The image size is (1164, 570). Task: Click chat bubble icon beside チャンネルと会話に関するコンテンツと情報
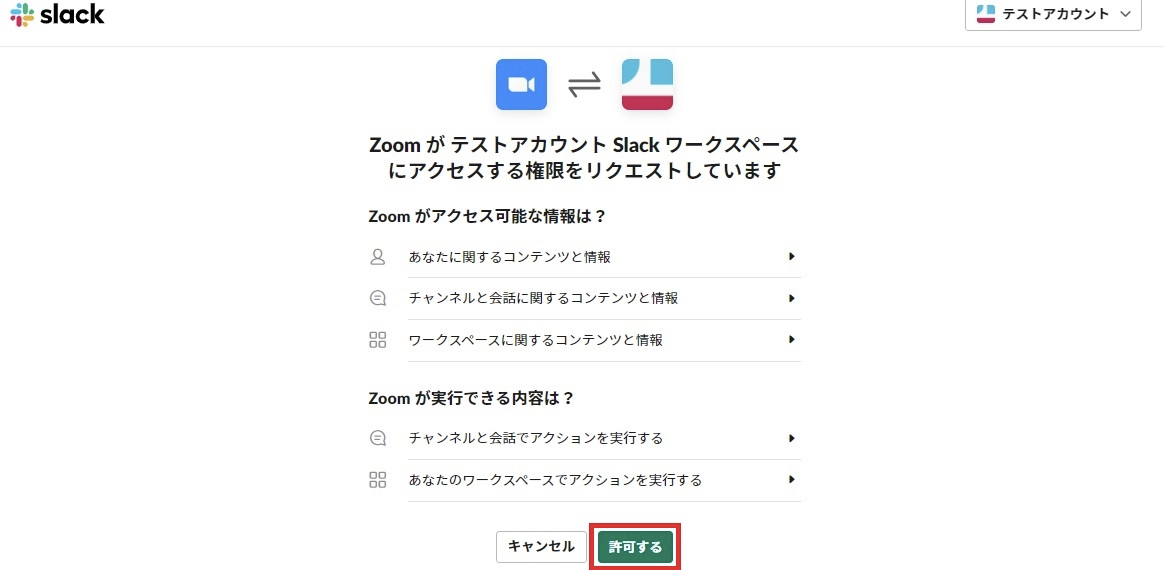[377, 298]
